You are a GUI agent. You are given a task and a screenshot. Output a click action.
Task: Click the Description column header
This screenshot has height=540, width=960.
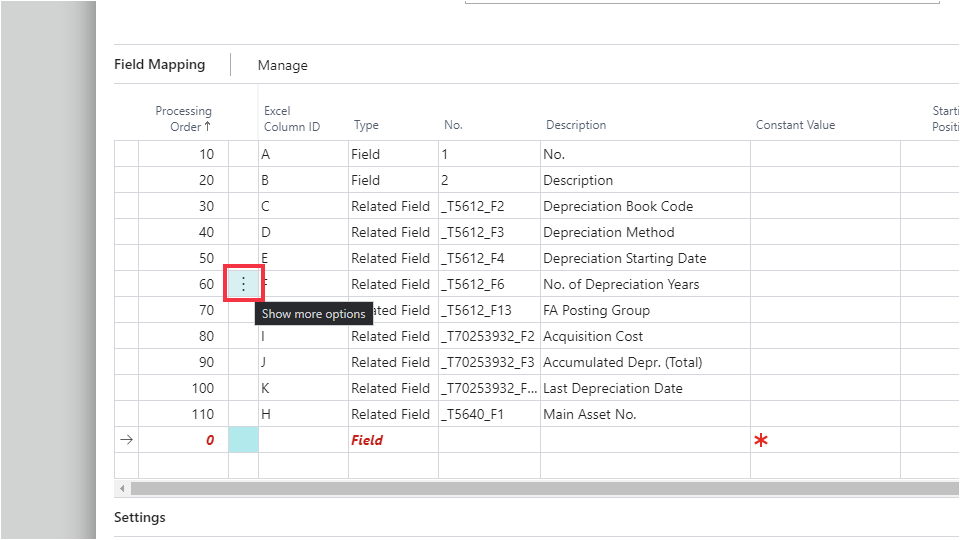click(576, 125)
